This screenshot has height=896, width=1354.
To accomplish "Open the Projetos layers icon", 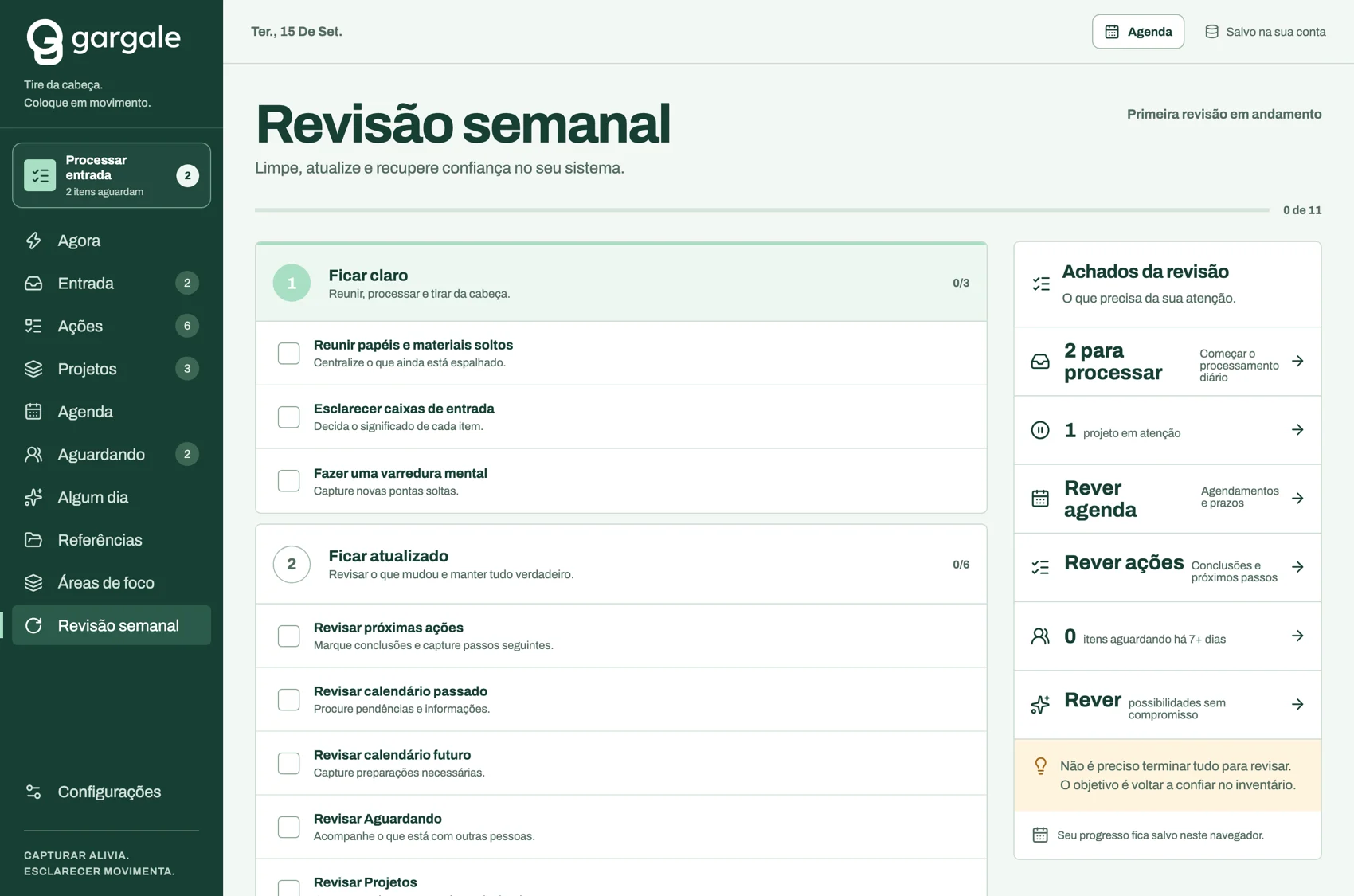I will coord(33,369).
